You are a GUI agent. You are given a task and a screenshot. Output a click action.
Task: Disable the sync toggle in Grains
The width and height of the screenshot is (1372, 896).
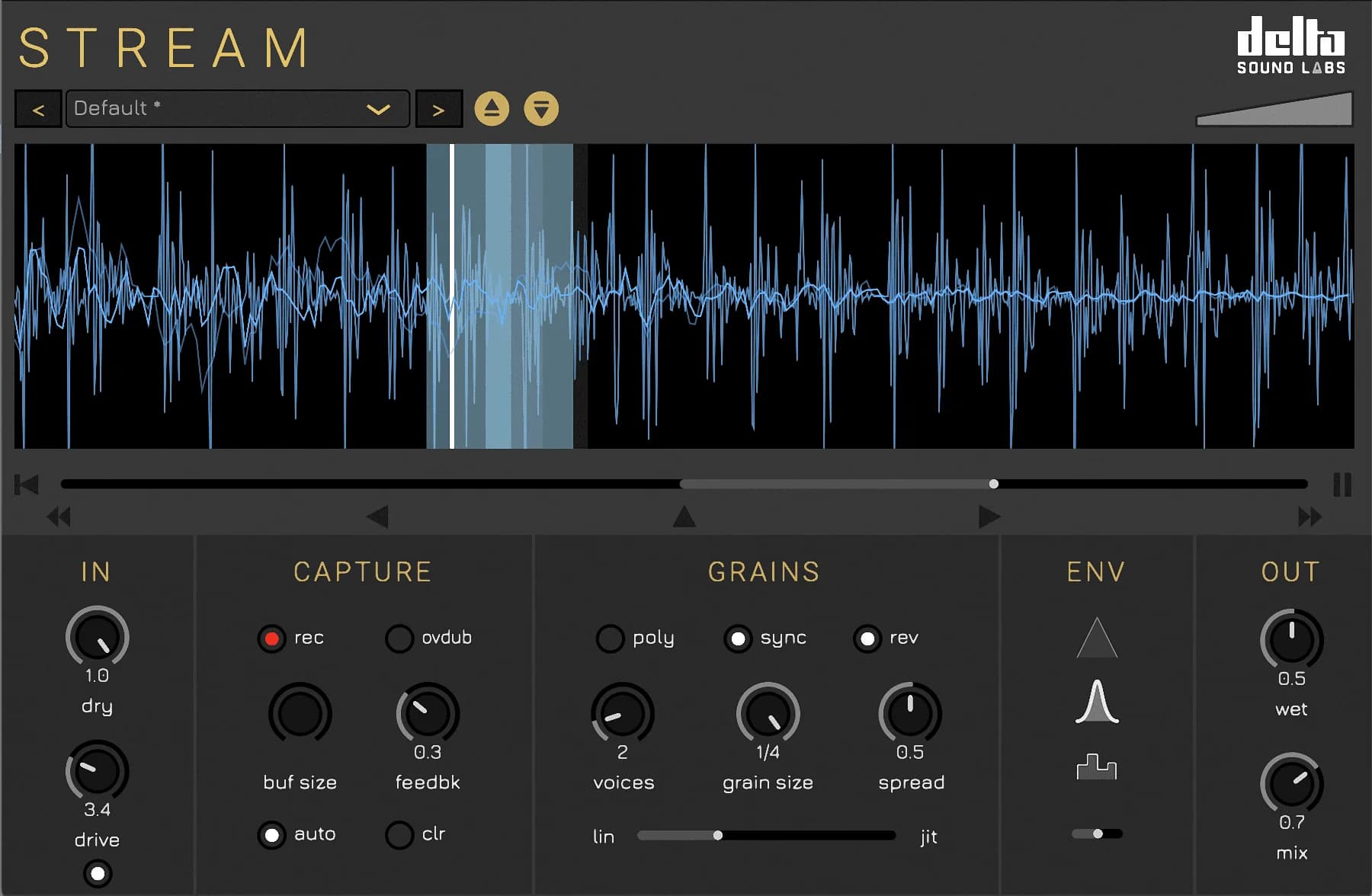coord(737,638)
